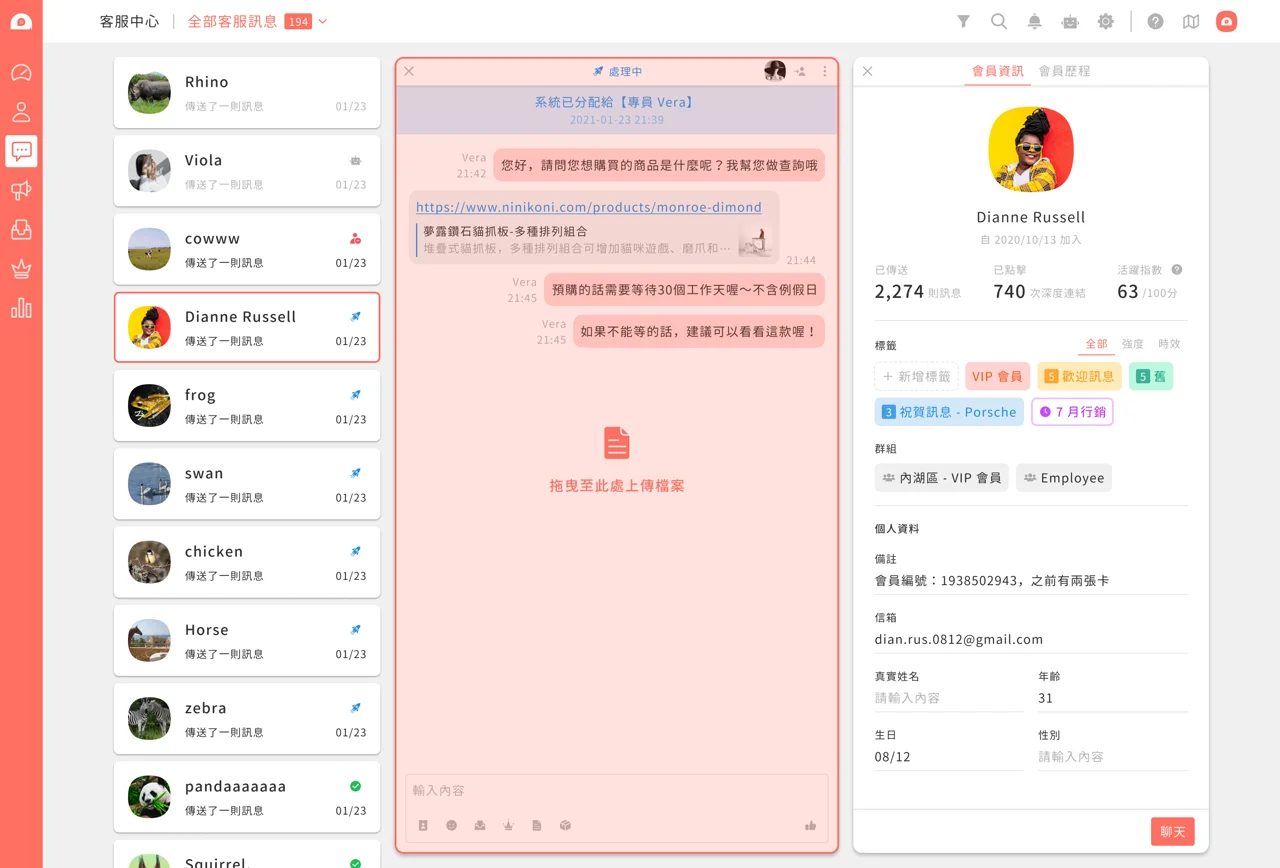
Task: Open the chatbot robot icon in top bar
Action: tap(1070, 21)
